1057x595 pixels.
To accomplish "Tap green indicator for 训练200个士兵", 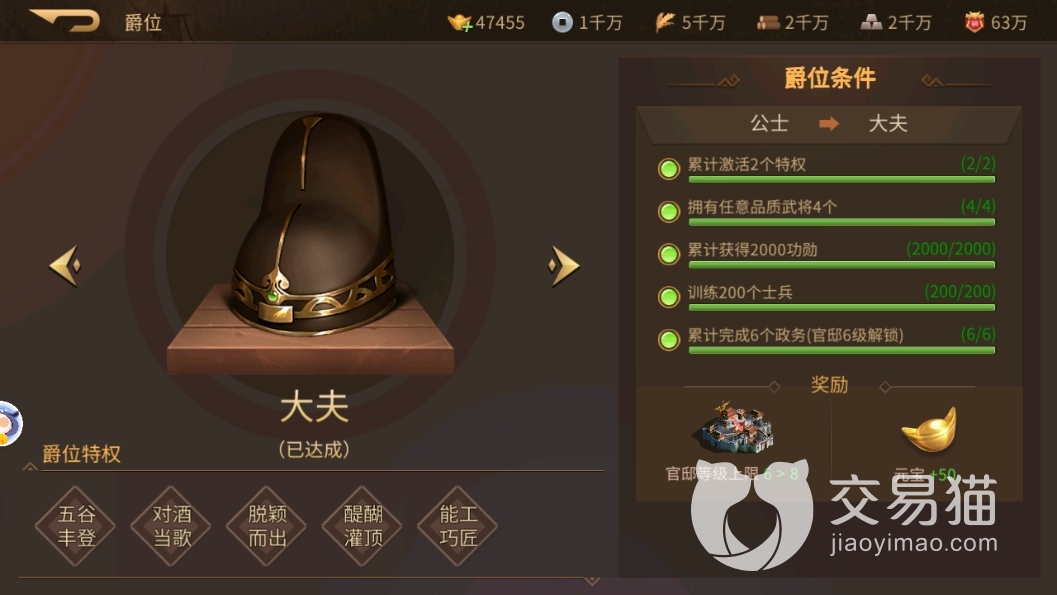I will click(x=669, y=296).
